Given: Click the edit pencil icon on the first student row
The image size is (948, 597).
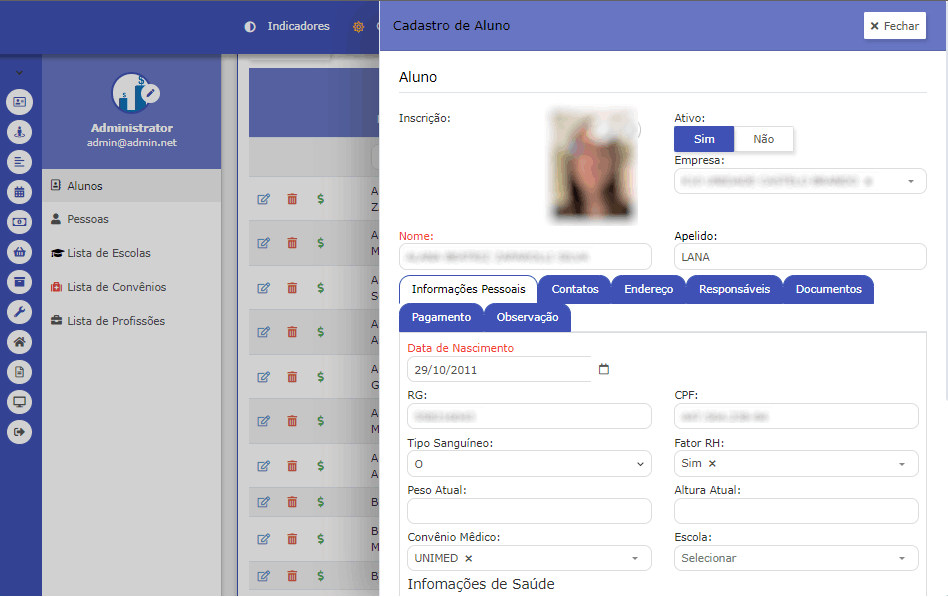Looking at the screenshot, I should click(263, 199).
